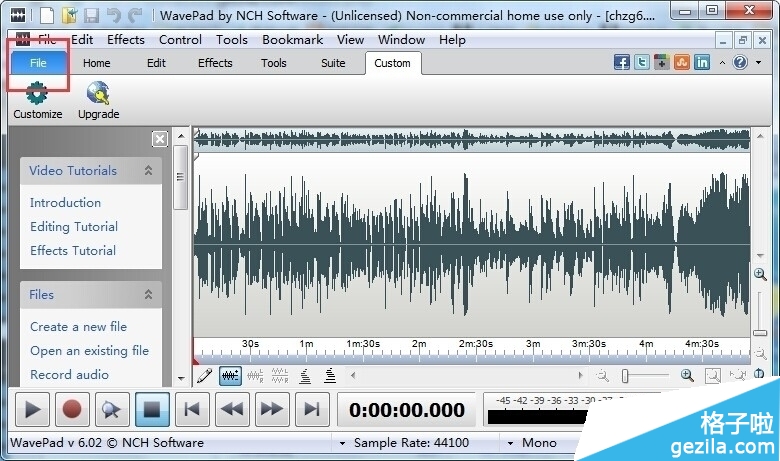
Task: Collapse the Video Tutorials section
Action: (148, 171)
